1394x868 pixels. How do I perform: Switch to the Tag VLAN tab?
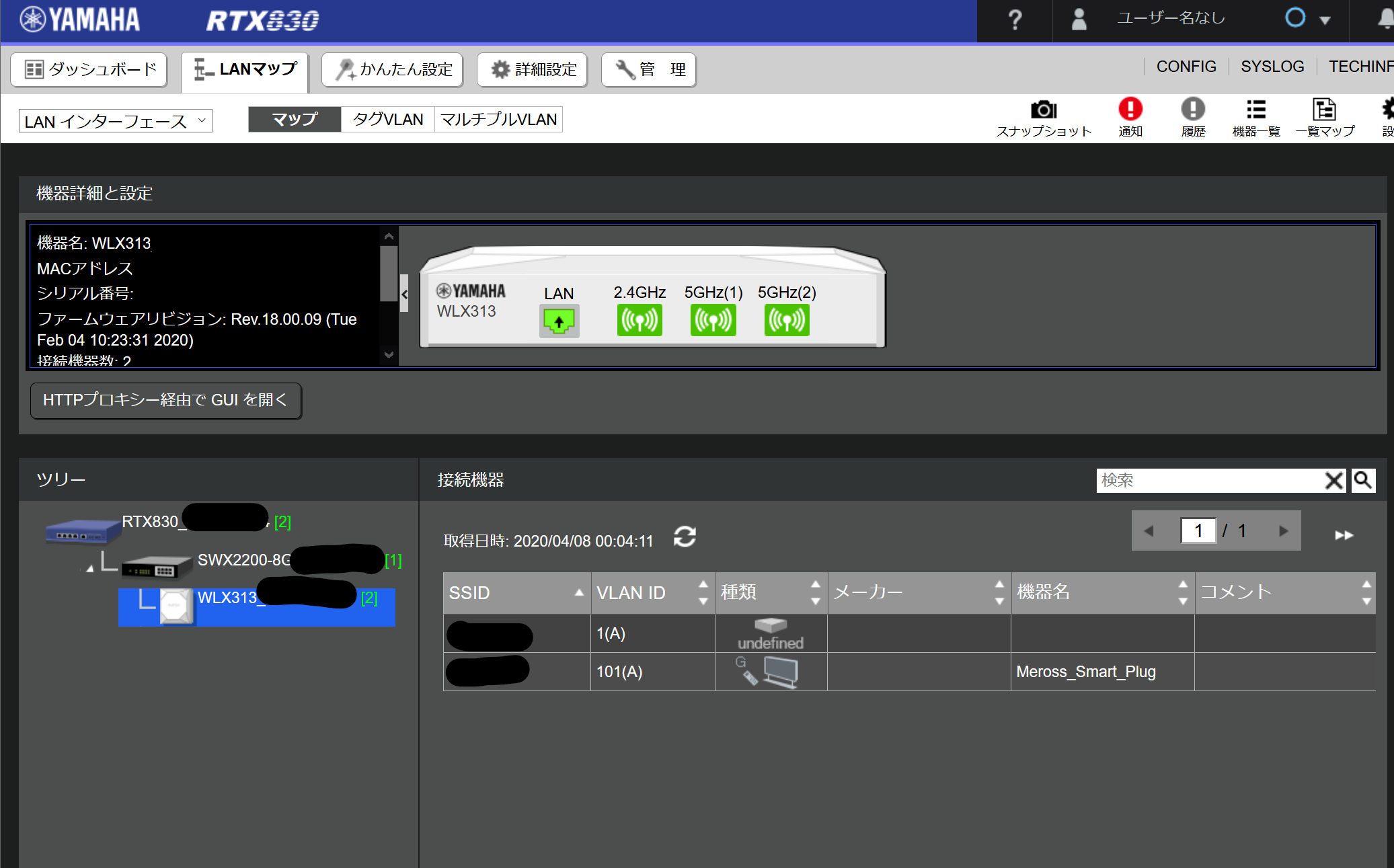pos(387,119)
